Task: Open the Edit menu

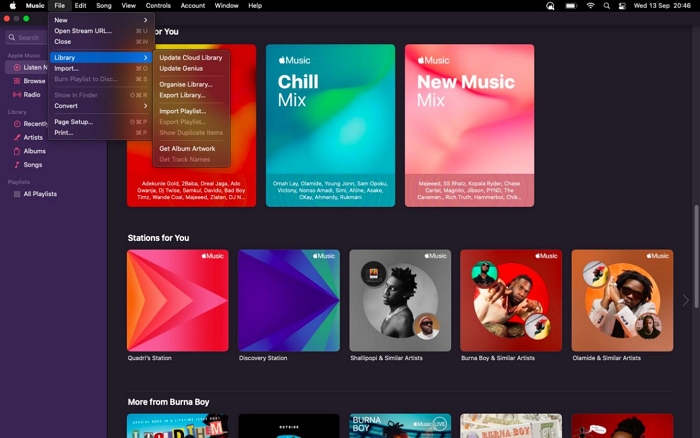Action: pyautogui.click(x=80, y=6)
